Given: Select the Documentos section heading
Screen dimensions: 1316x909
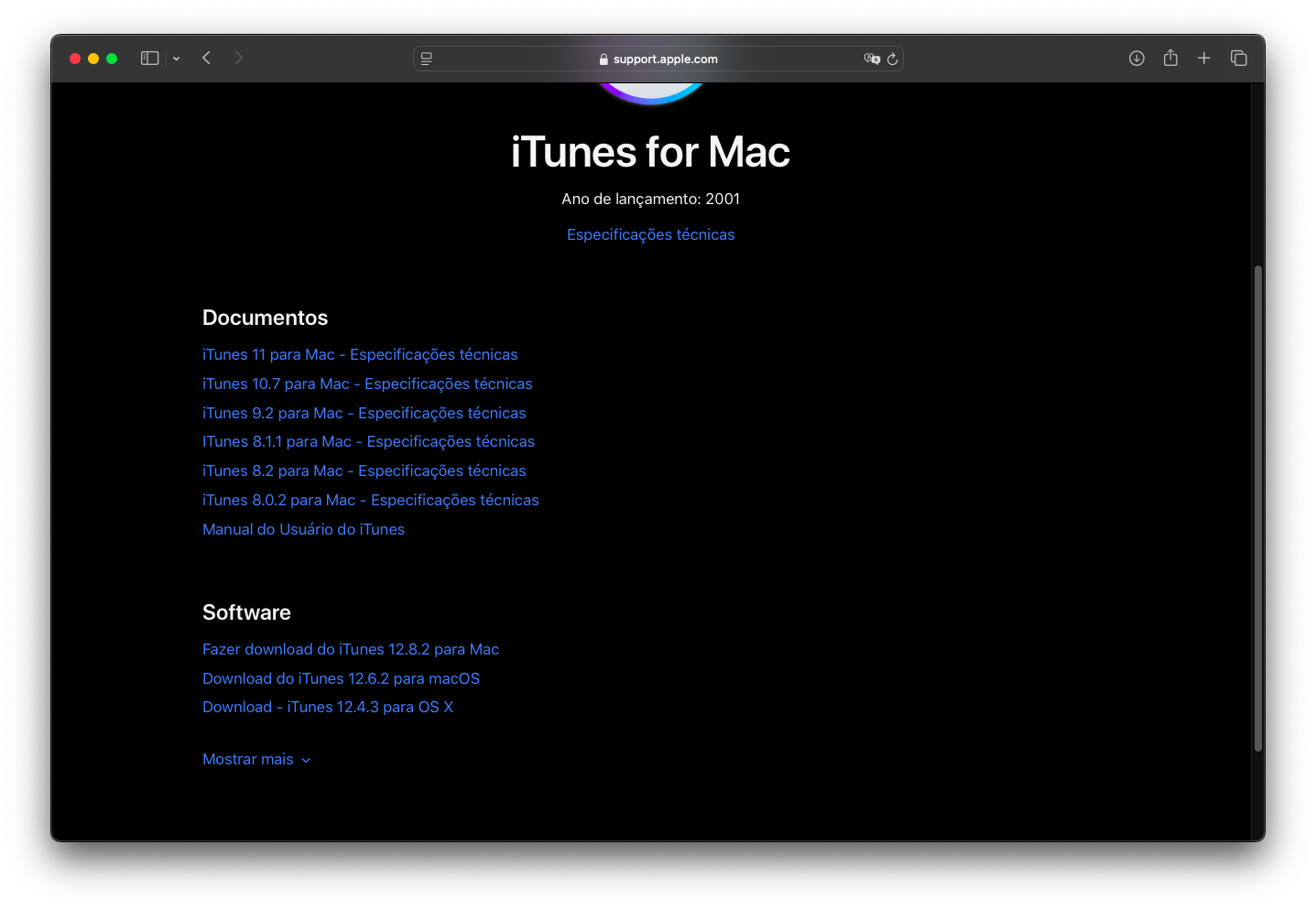Looking at the screenshot, I should [265, 319].
